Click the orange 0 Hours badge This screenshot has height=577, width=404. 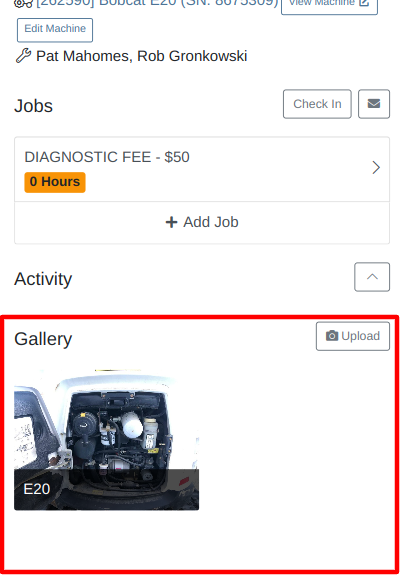(x=55, y=182)
